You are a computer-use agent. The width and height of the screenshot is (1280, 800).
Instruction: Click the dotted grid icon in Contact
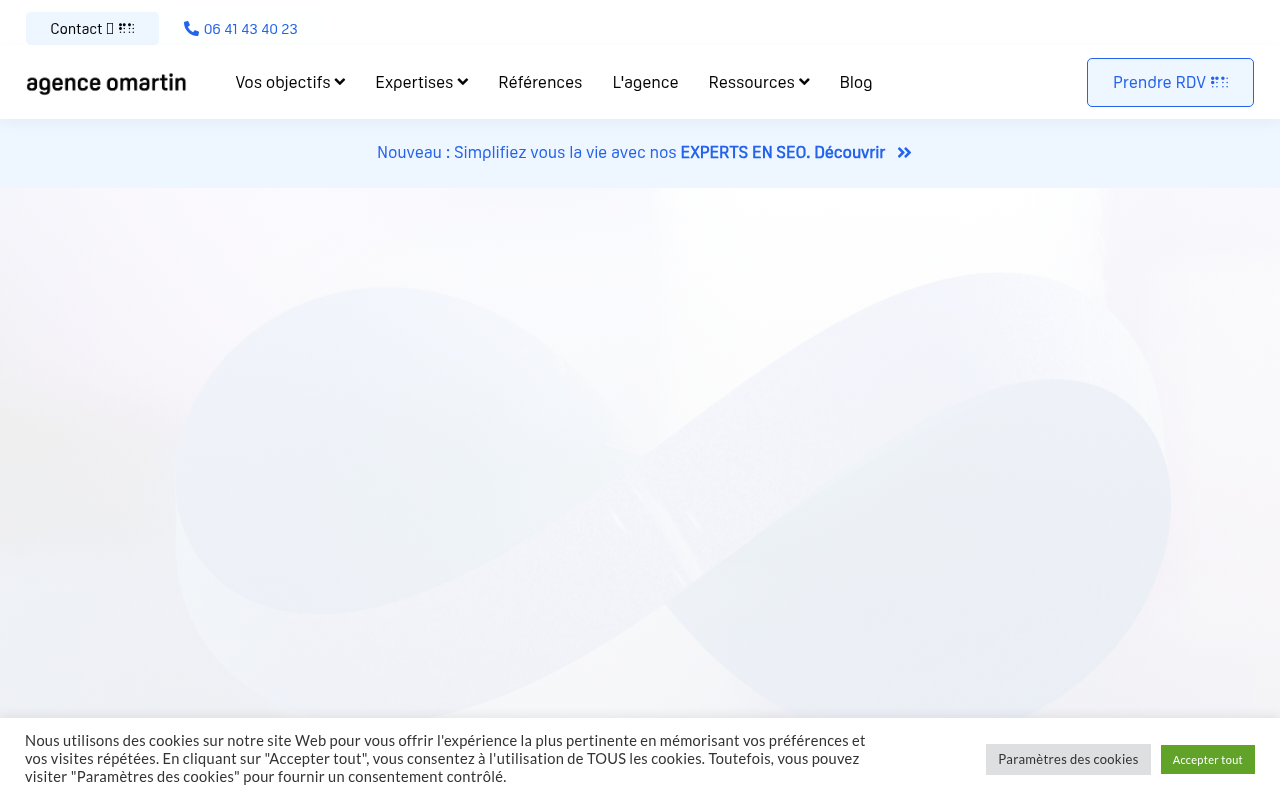point(127,28)
